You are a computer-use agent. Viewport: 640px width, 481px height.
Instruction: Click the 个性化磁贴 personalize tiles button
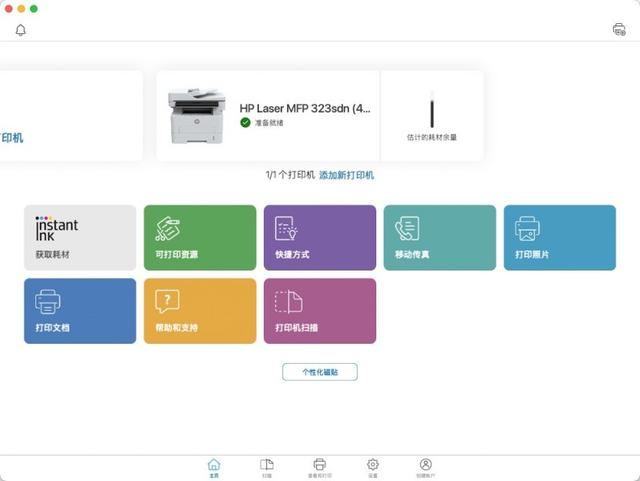click(320, 372)
